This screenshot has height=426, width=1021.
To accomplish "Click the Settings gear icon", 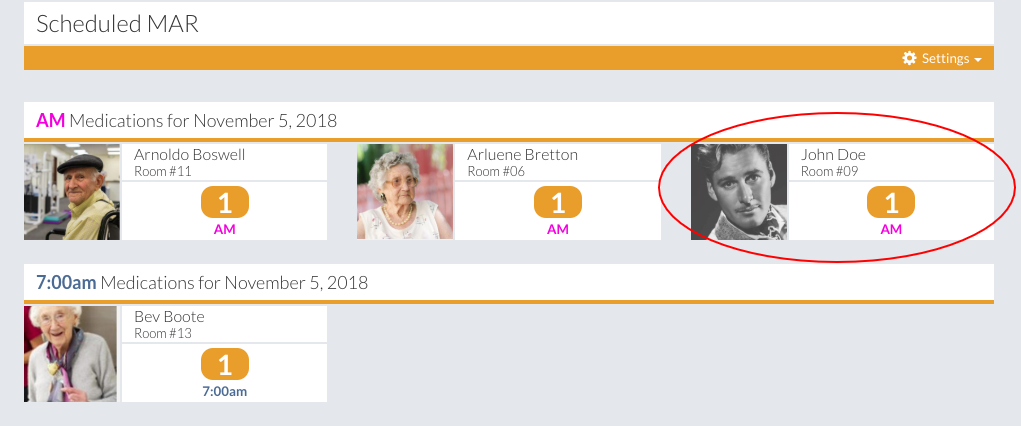I will (x=909, y=59).
